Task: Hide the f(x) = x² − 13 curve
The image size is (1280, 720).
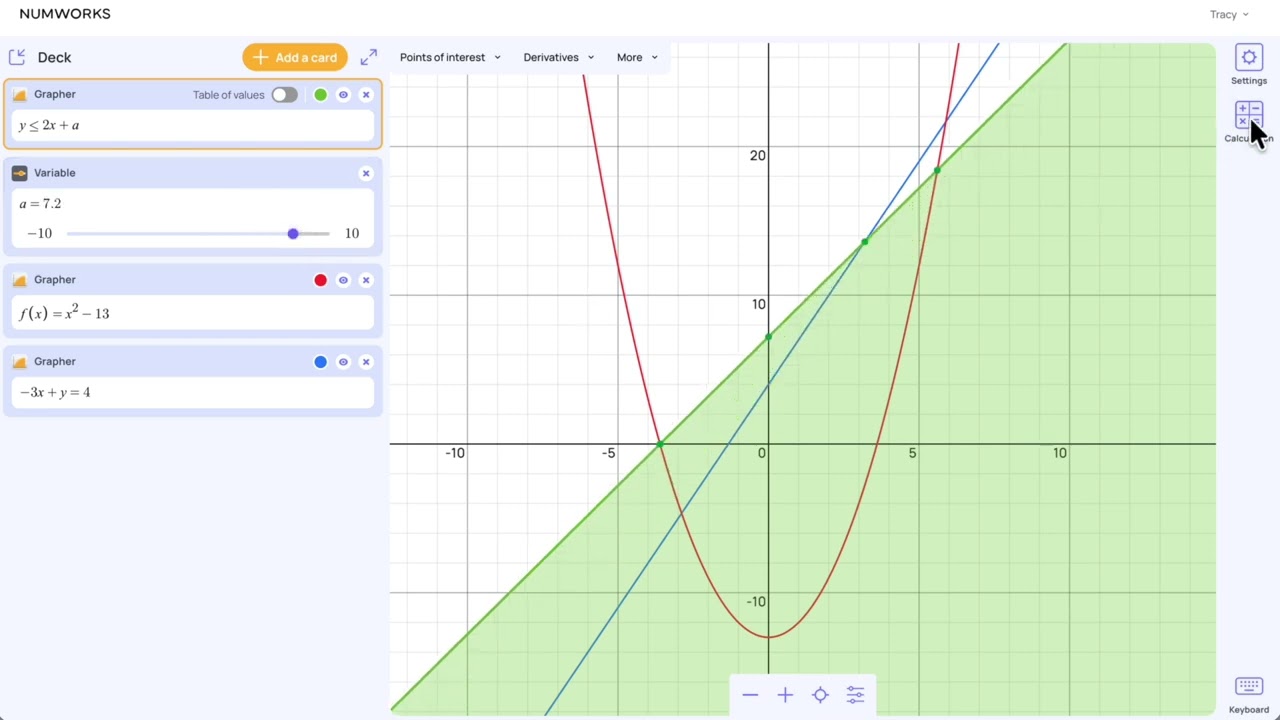Action: click(x=343, y=280)
